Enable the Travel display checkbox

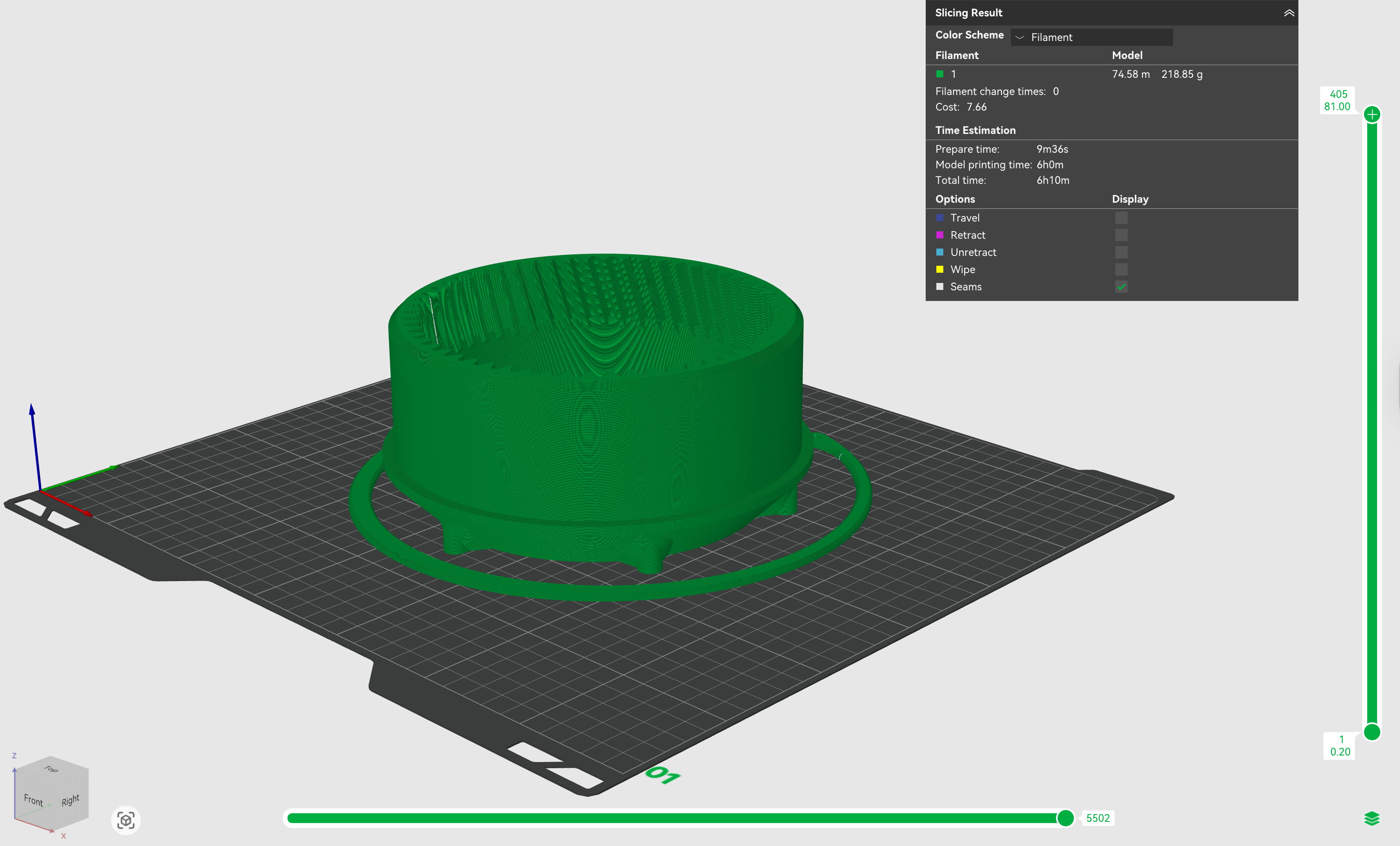coord(1121,218)
